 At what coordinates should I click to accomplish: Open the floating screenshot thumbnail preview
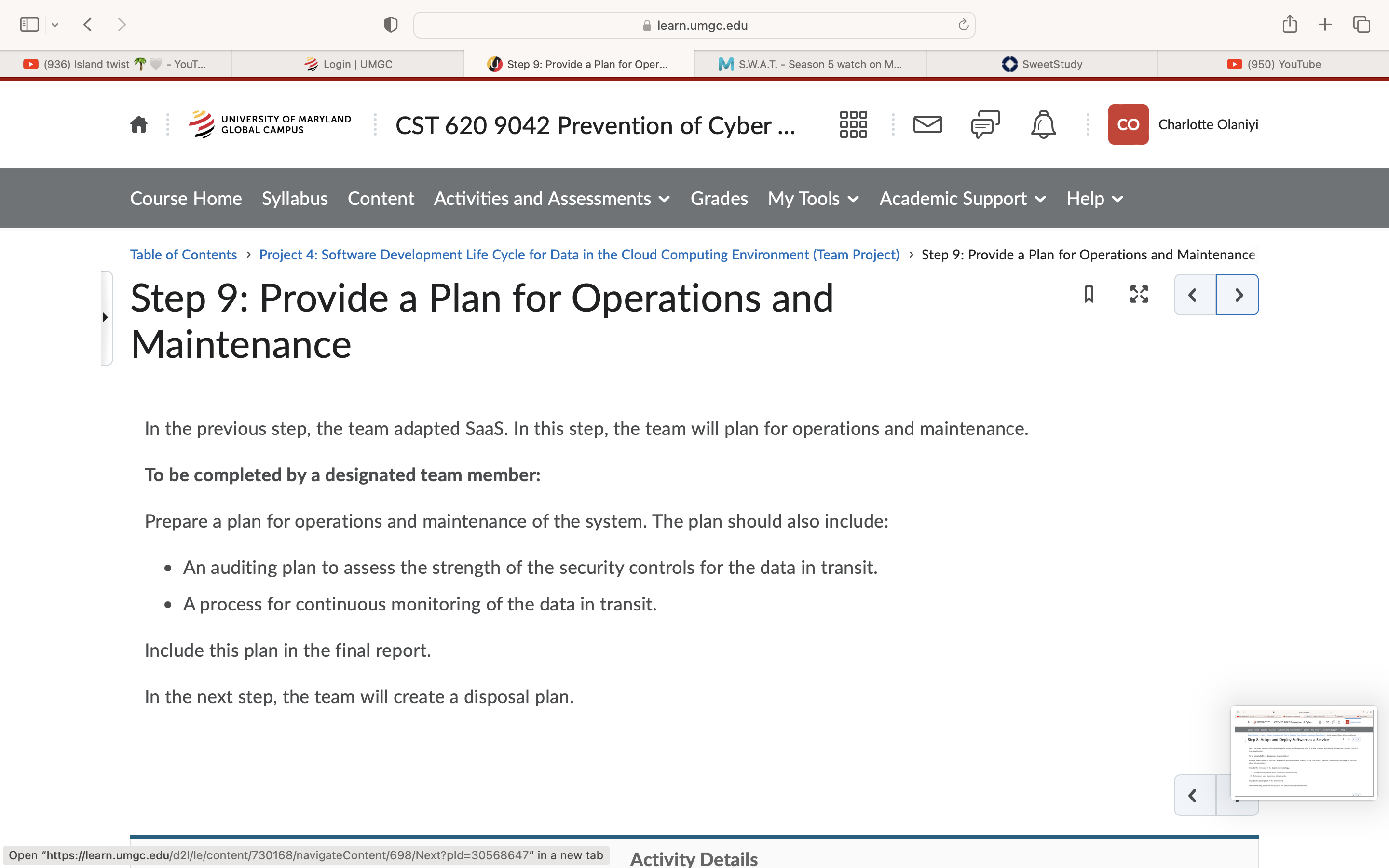[x=1304, y=753]
